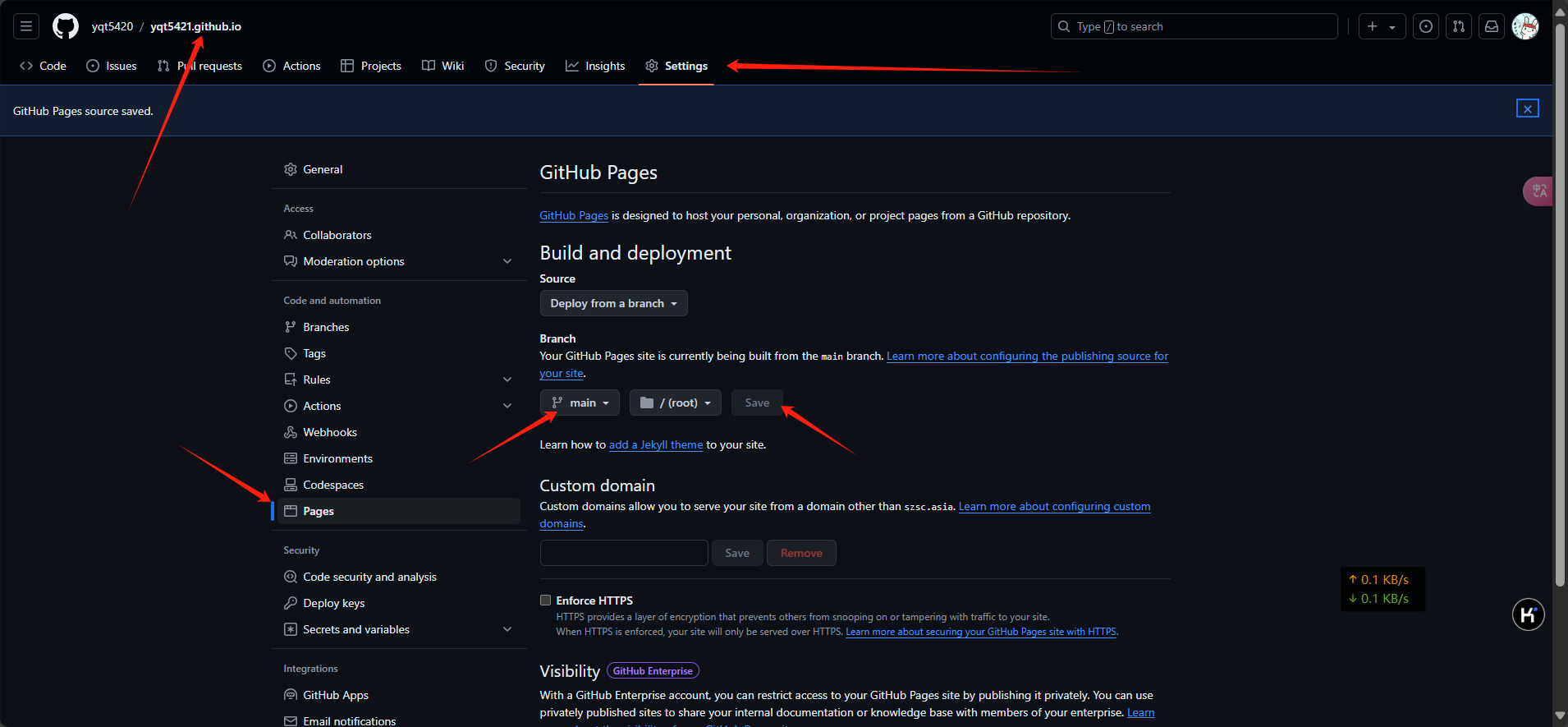Image resolution: width=1568 pixels, height=727 pixels.
Task: Expand the sidebar Actions section
Action: pos(399,406)
